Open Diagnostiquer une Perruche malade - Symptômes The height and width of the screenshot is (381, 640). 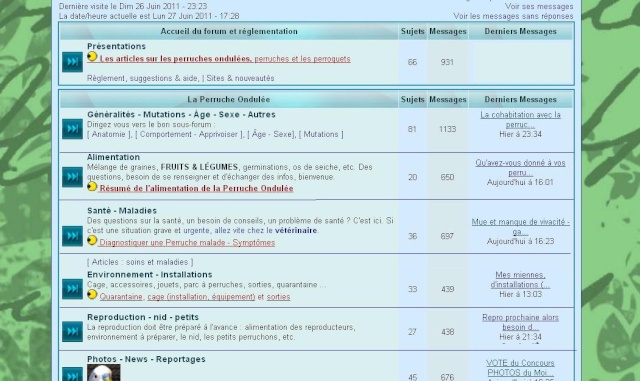pyautogui.click(x=187, y=243)
